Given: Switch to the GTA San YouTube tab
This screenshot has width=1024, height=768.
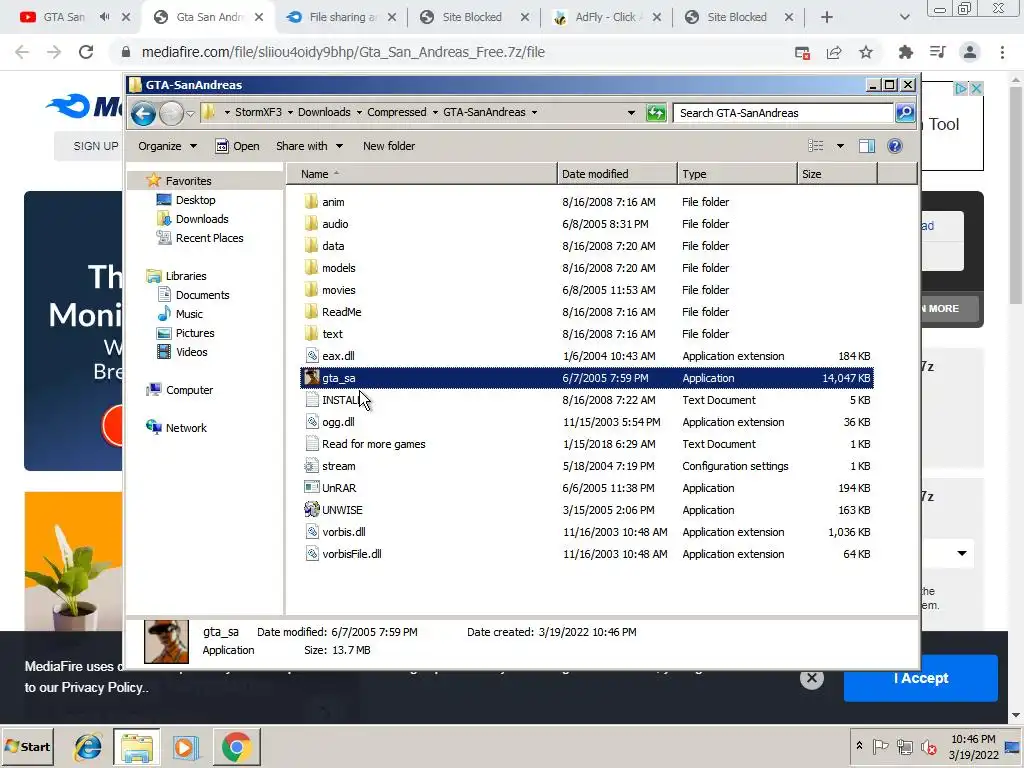Looking at the screenshot, I should point(63,17).
